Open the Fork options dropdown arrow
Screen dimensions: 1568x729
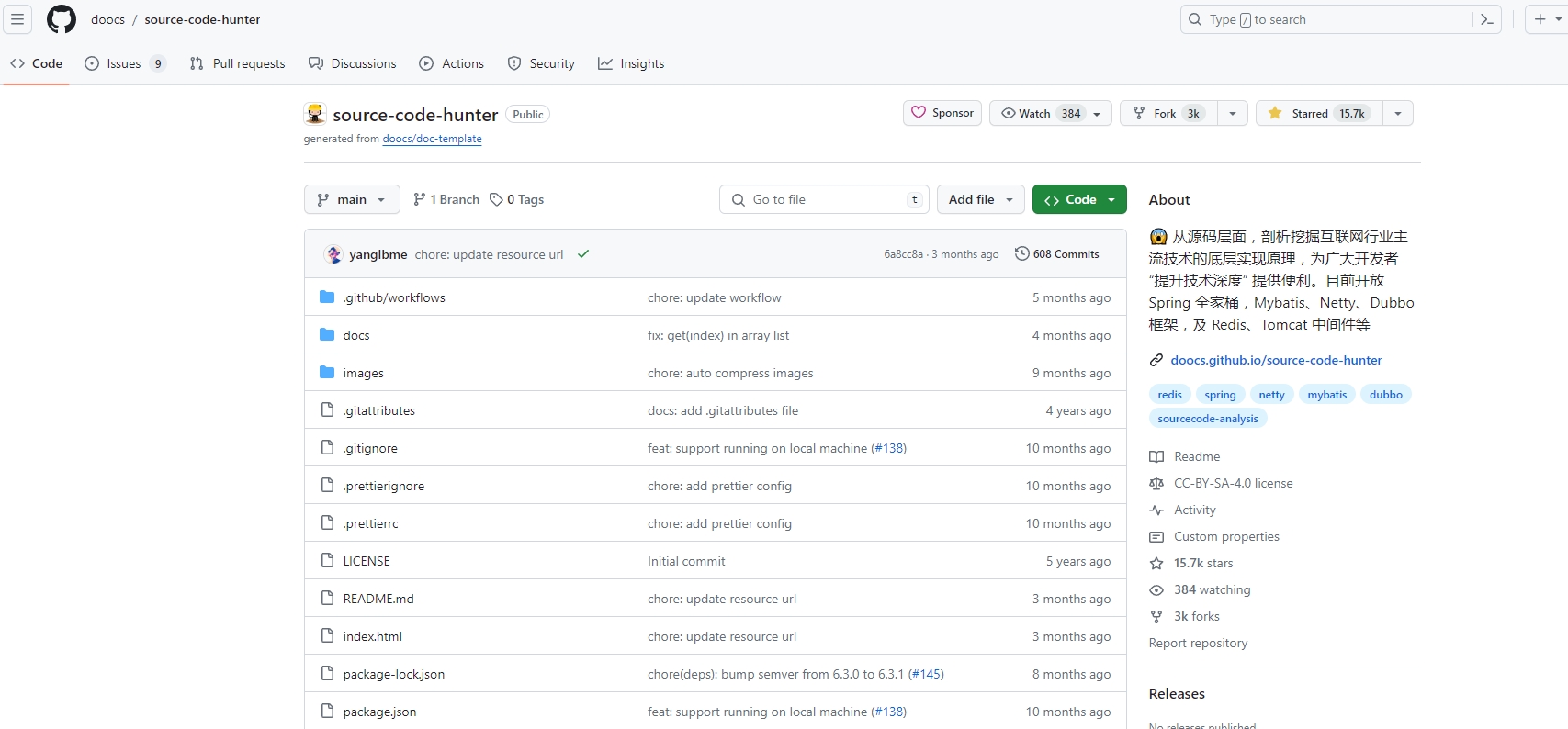click(x=1233, y=113)
